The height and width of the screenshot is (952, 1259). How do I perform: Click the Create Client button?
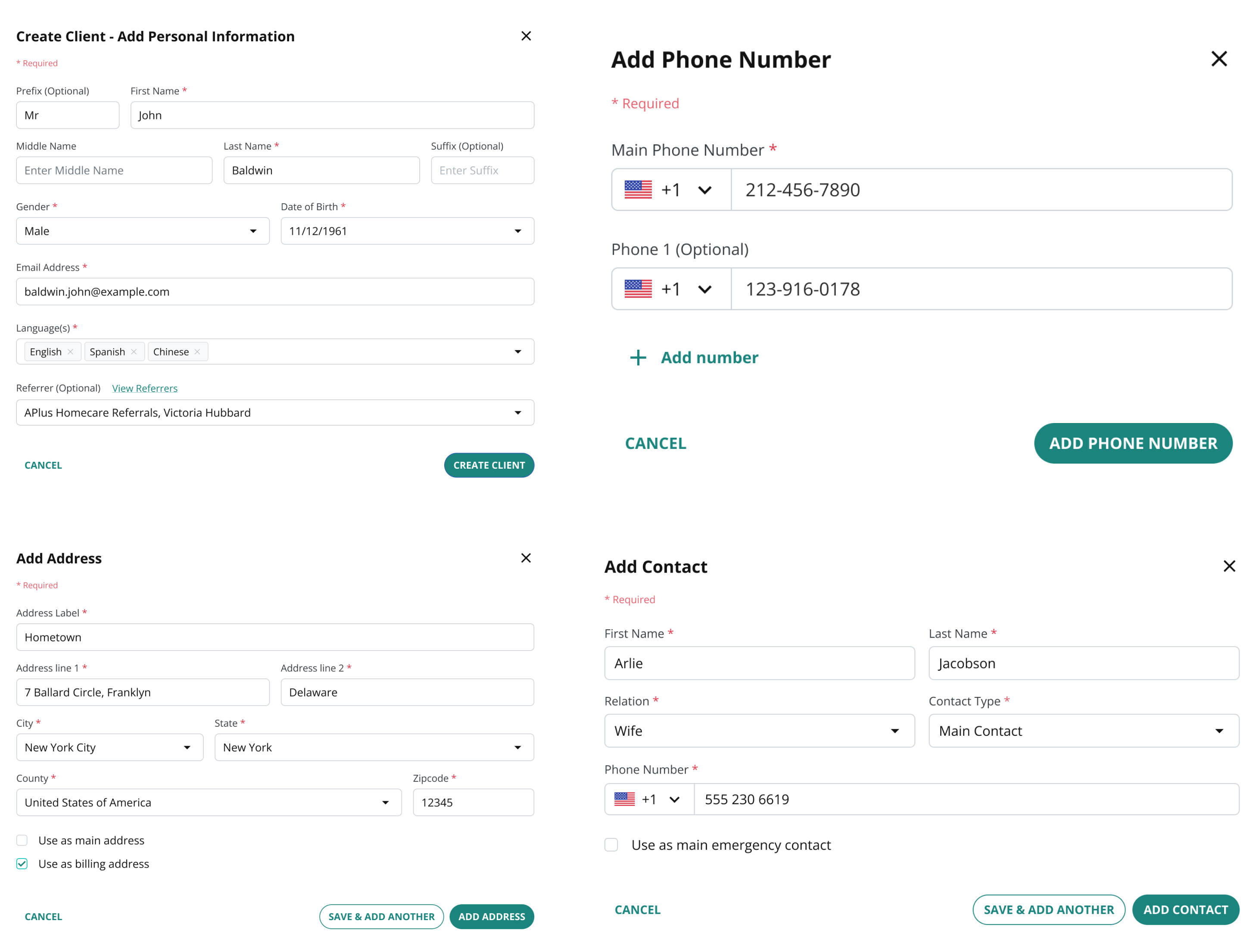489,465
